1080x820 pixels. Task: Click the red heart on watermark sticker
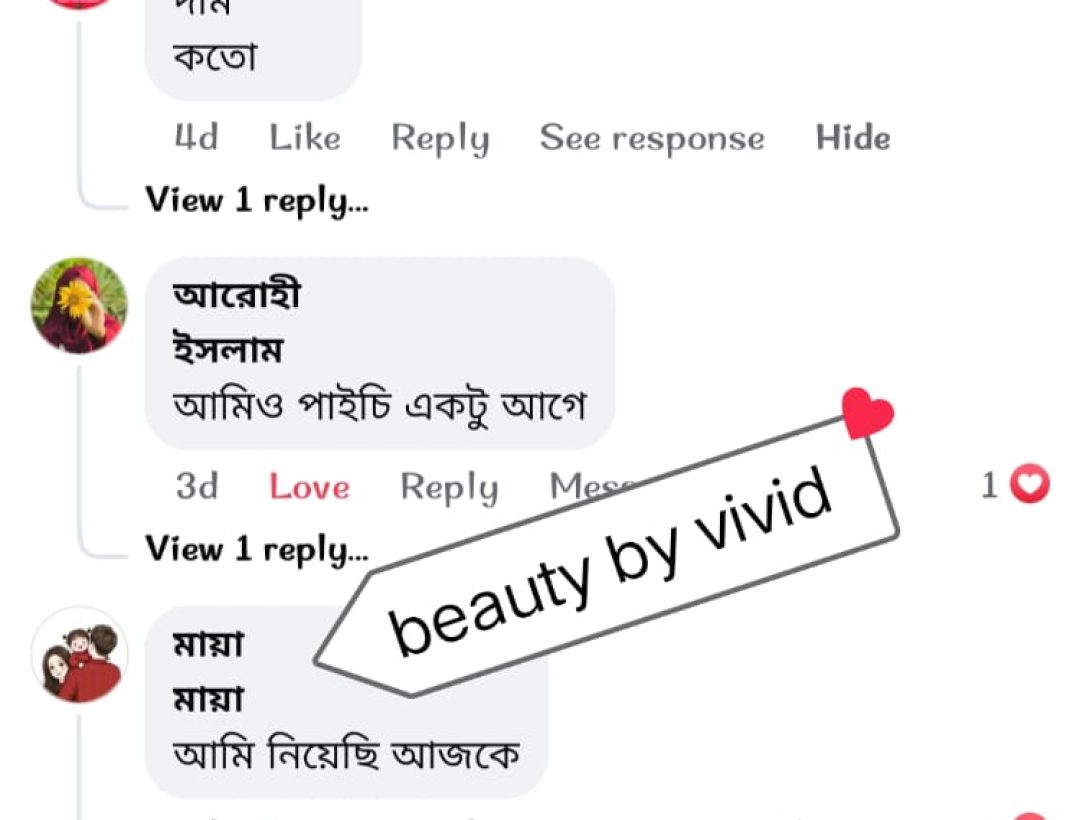pyautogui.click(x=867, y=412)
